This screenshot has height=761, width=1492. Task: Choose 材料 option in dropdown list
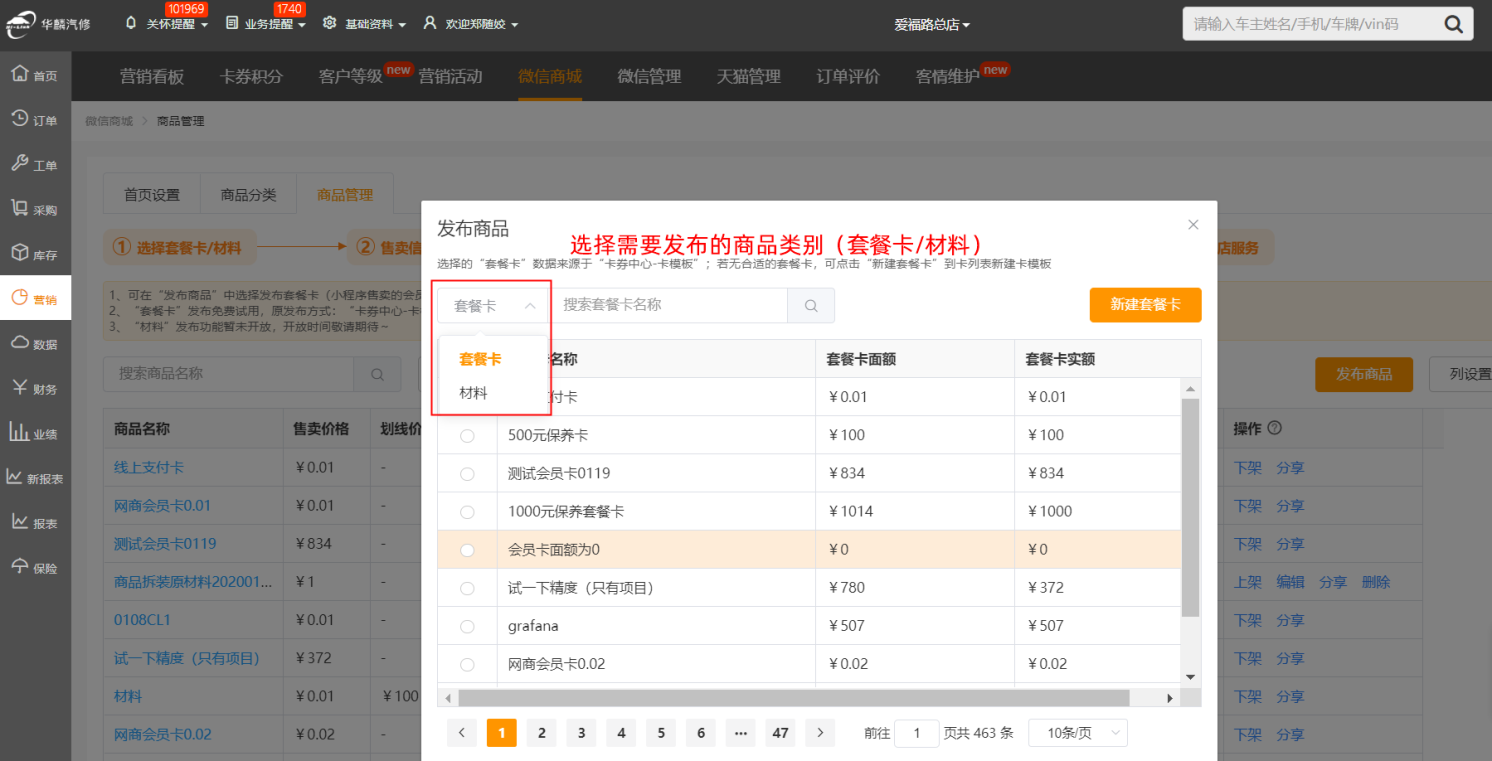click(x=474, y=394)
